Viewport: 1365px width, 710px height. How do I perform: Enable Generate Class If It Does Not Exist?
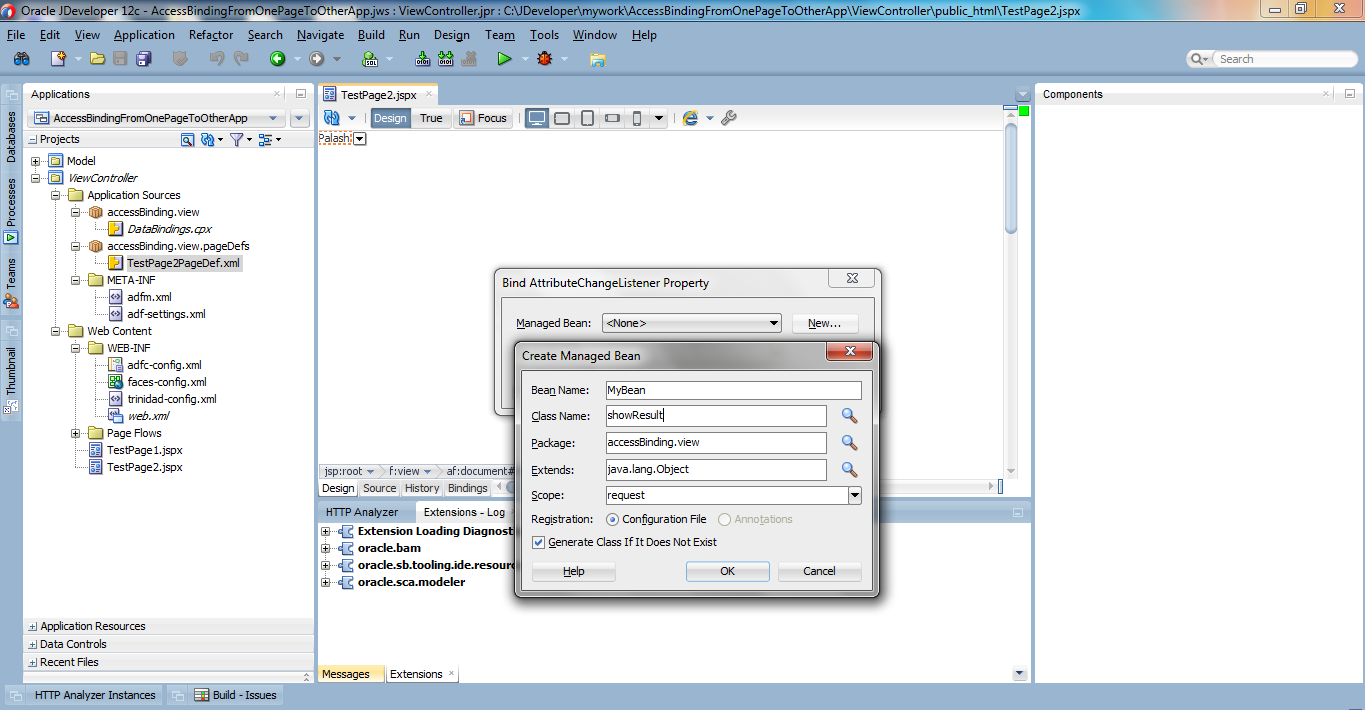tap(538, 542)
